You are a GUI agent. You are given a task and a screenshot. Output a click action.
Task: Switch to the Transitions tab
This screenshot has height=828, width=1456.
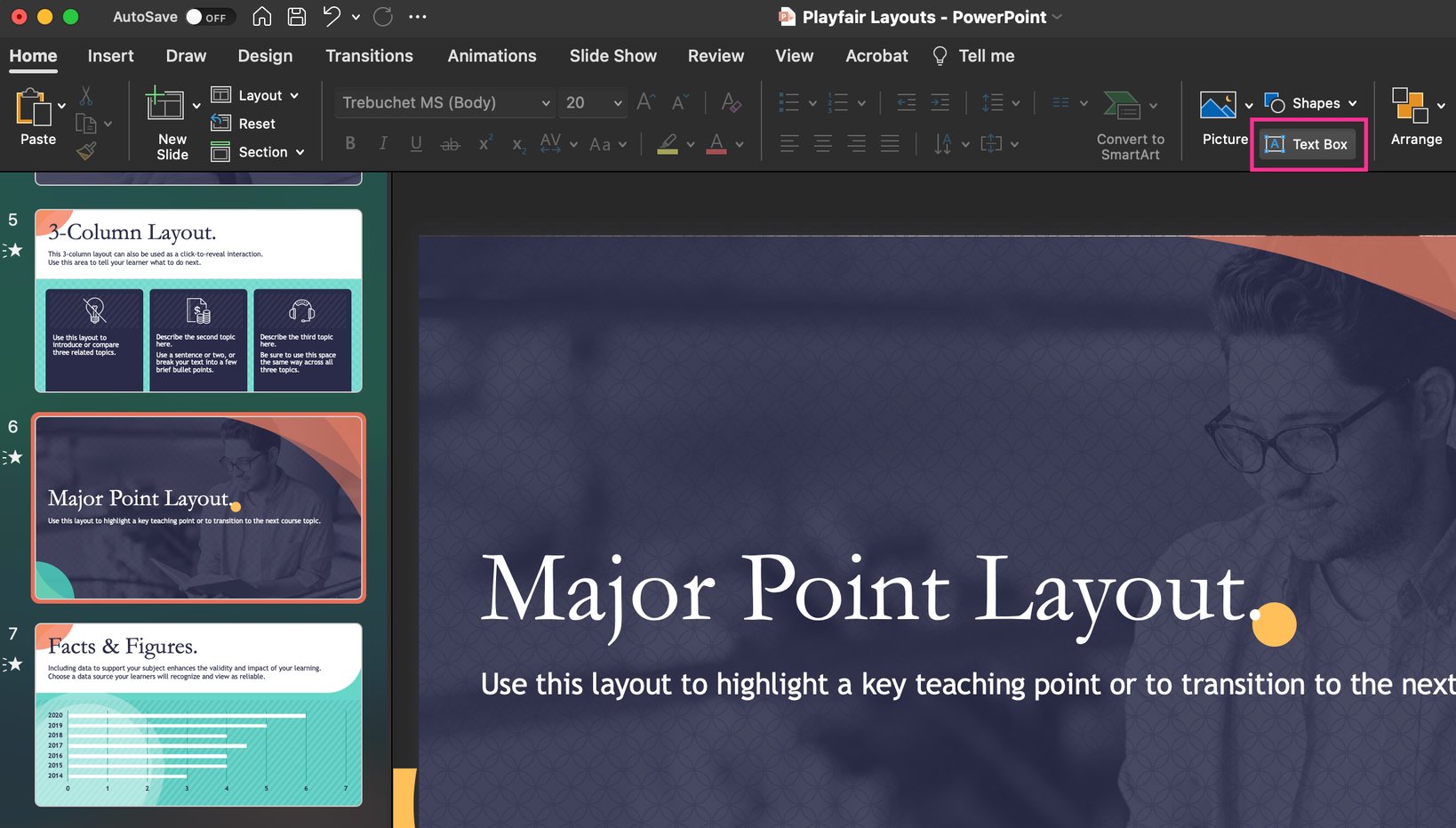pyautogui.click(x=369, y=56)
